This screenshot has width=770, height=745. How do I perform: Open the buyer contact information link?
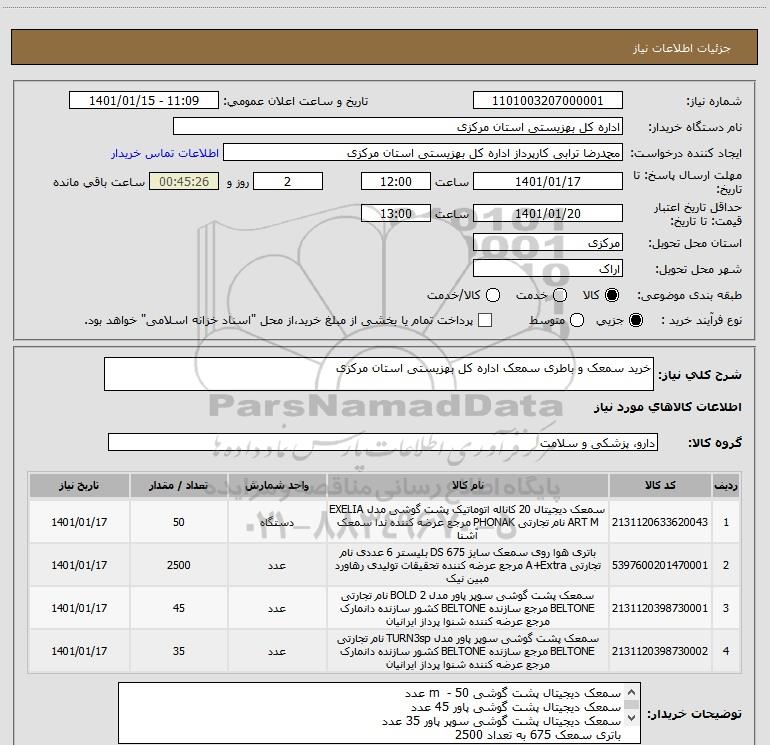(165, 153)
